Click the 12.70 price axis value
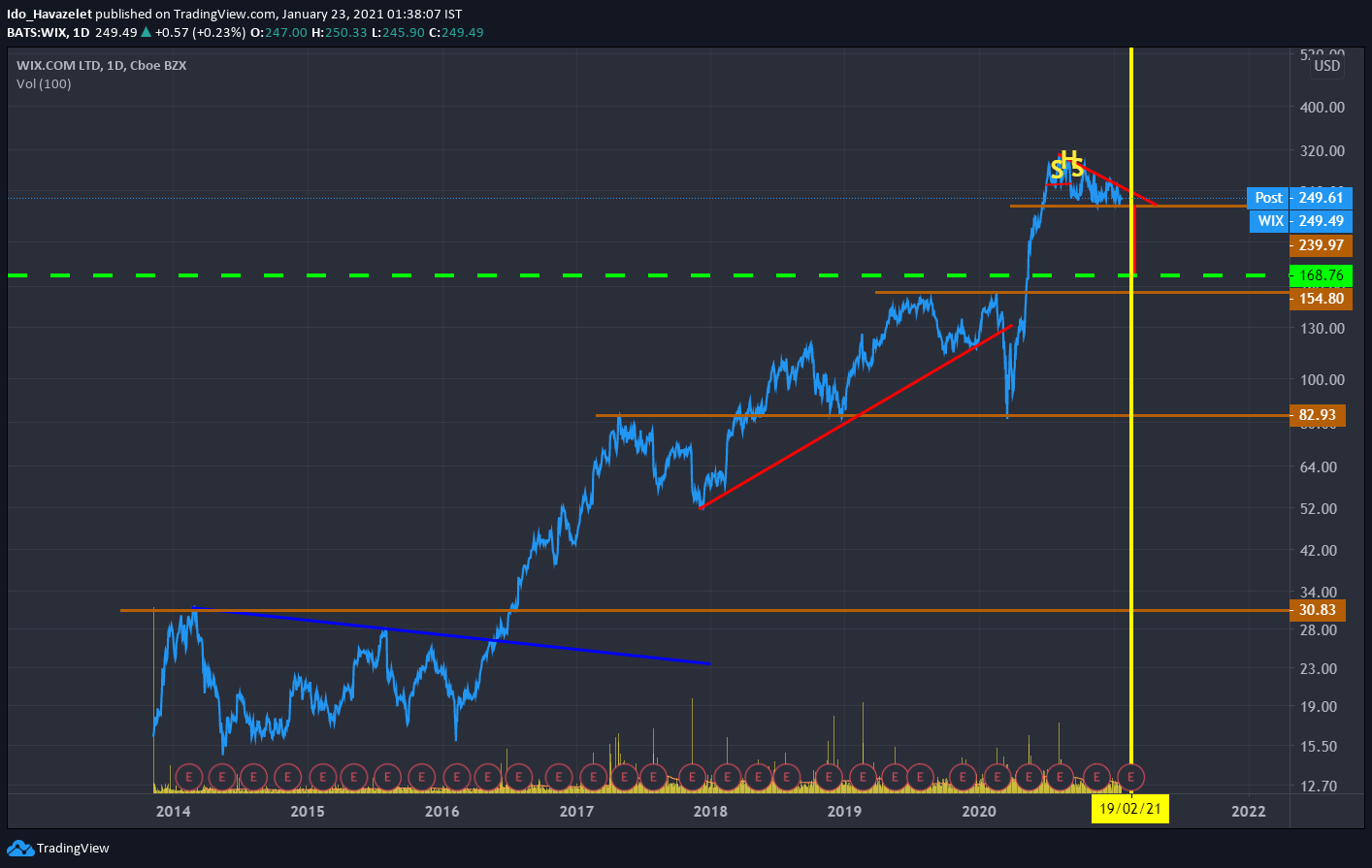The image size is (1372, 868). (x=1319, y=786)
